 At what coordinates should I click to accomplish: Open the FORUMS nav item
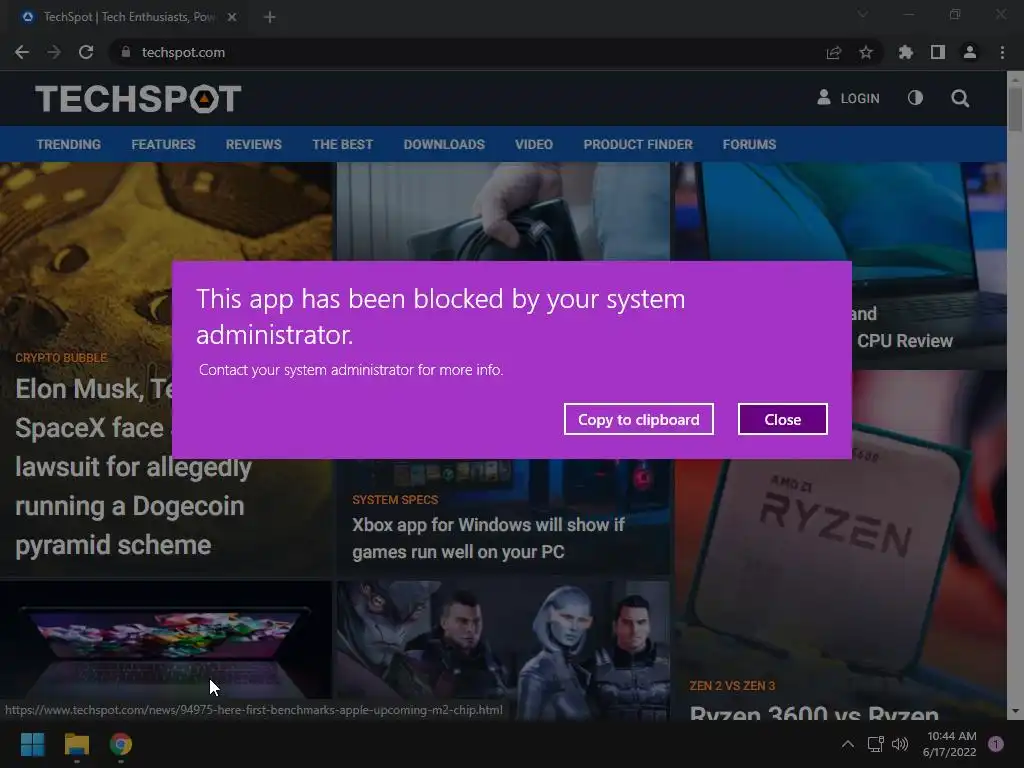coord(749,144)
